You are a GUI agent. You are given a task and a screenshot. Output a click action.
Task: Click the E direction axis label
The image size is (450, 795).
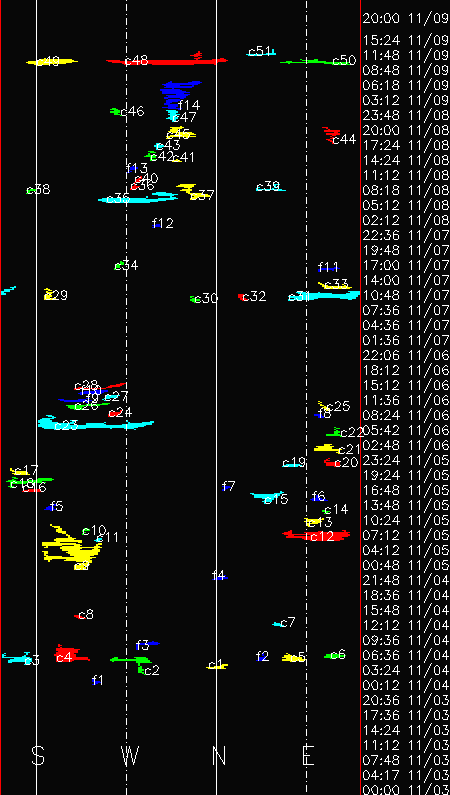[308, 755]
